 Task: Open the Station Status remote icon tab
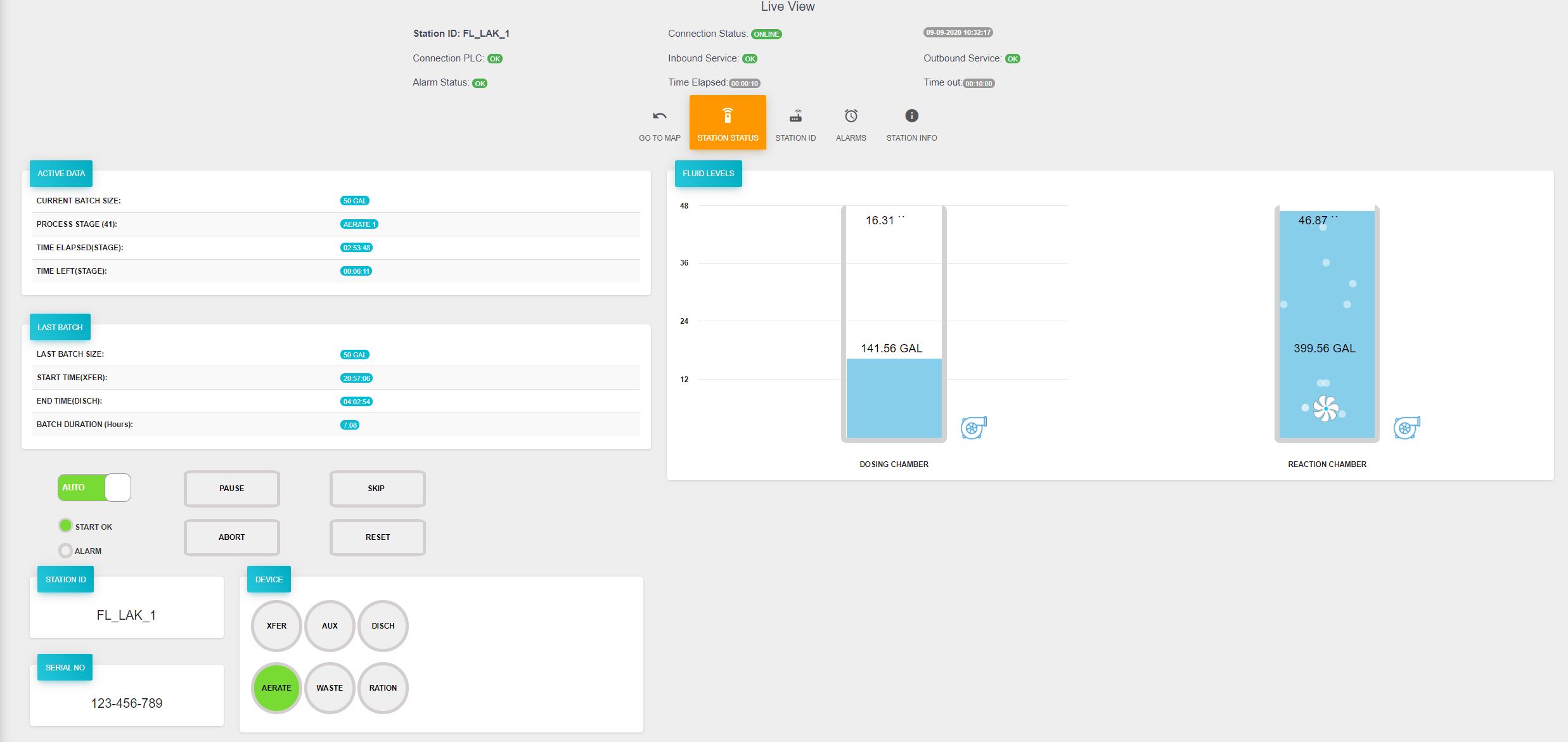(x=728, y=116)
